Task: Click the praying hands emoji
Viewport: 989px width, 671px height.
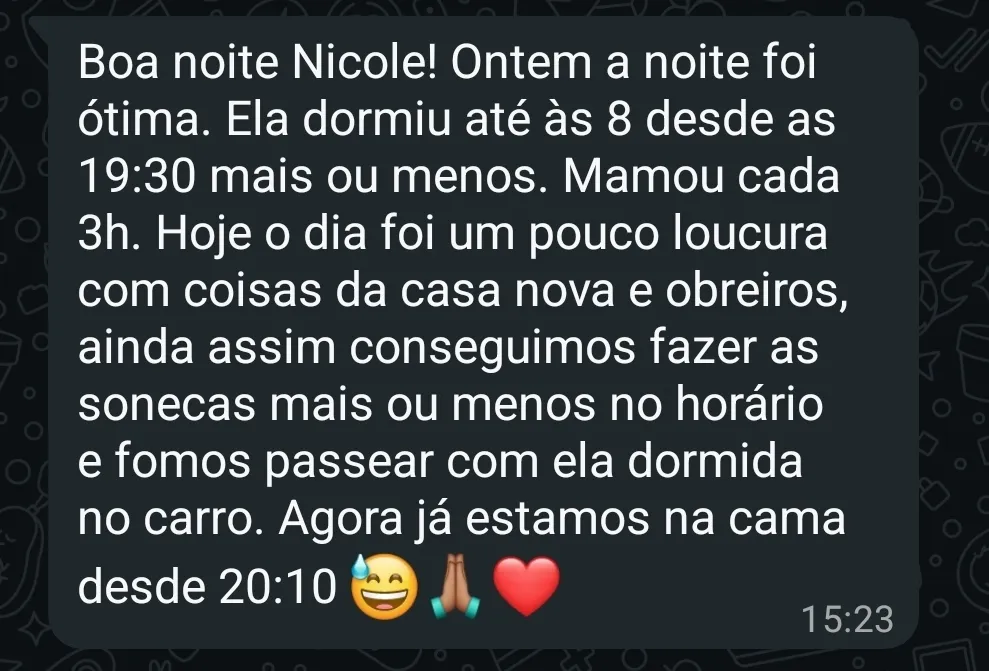Action: click(455, 586)
